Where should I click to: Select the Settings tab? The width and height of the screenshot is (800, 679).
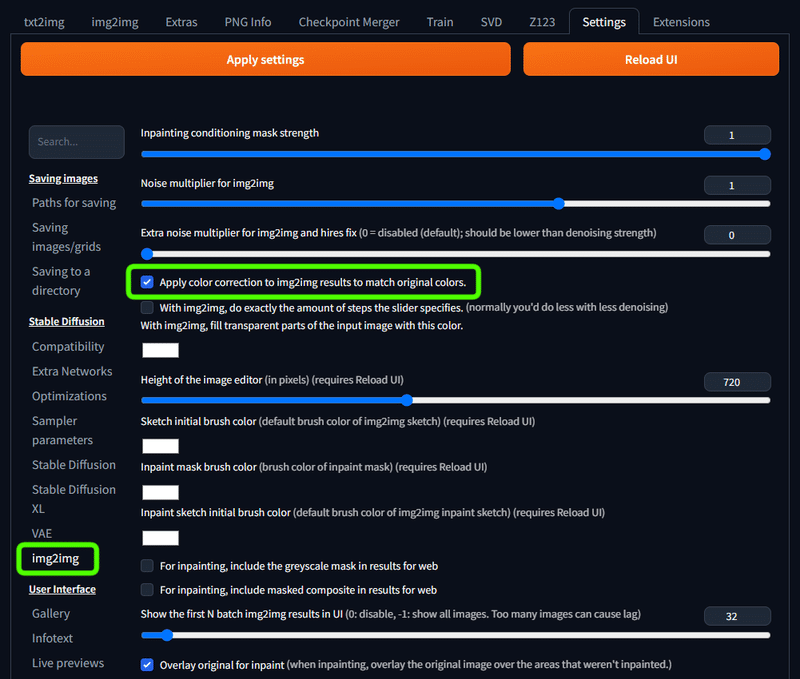click(x=604, y=22)
